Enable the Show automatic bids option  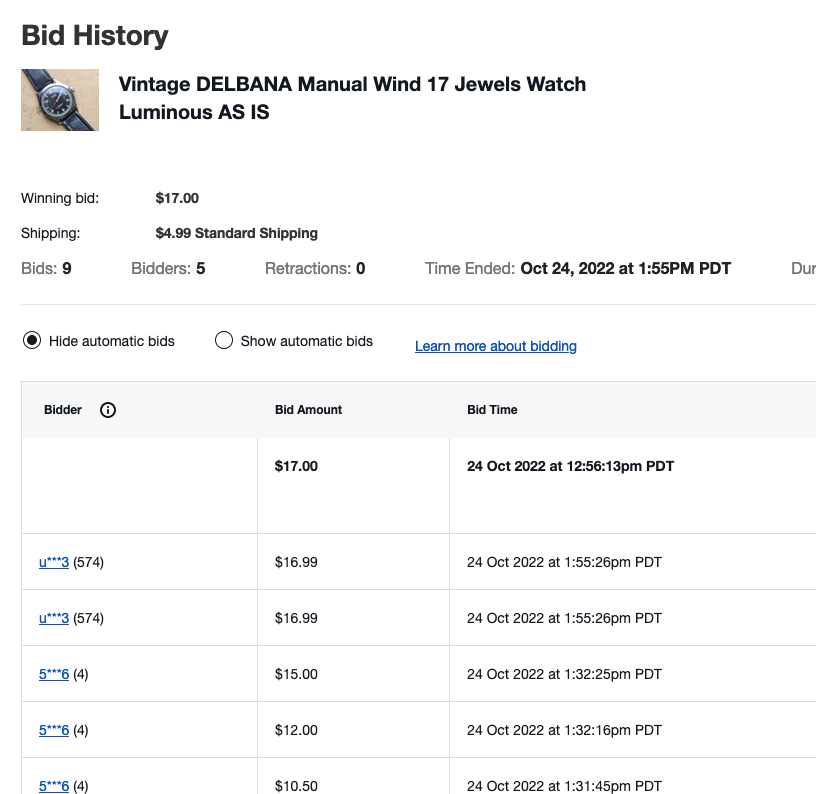(x=224, y=341)
